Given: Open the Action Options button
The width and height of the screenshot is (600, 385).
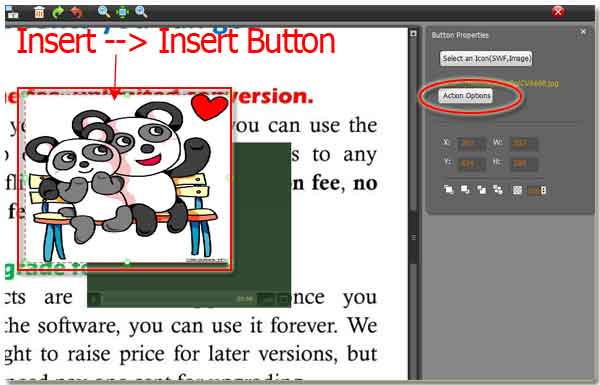Looking at the screenshot, I should pos(466,96).
